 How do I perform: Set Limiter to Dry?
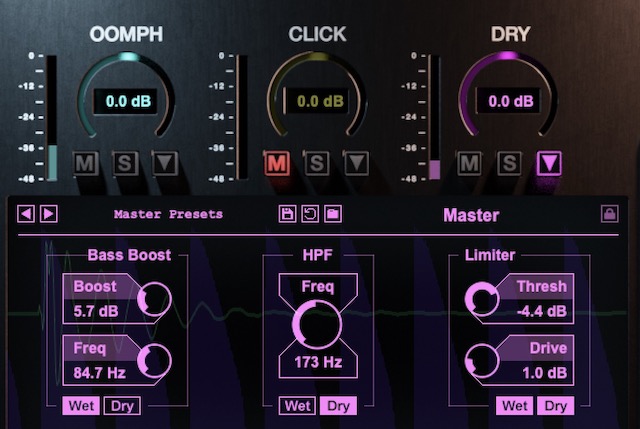(x=556, y=406)
